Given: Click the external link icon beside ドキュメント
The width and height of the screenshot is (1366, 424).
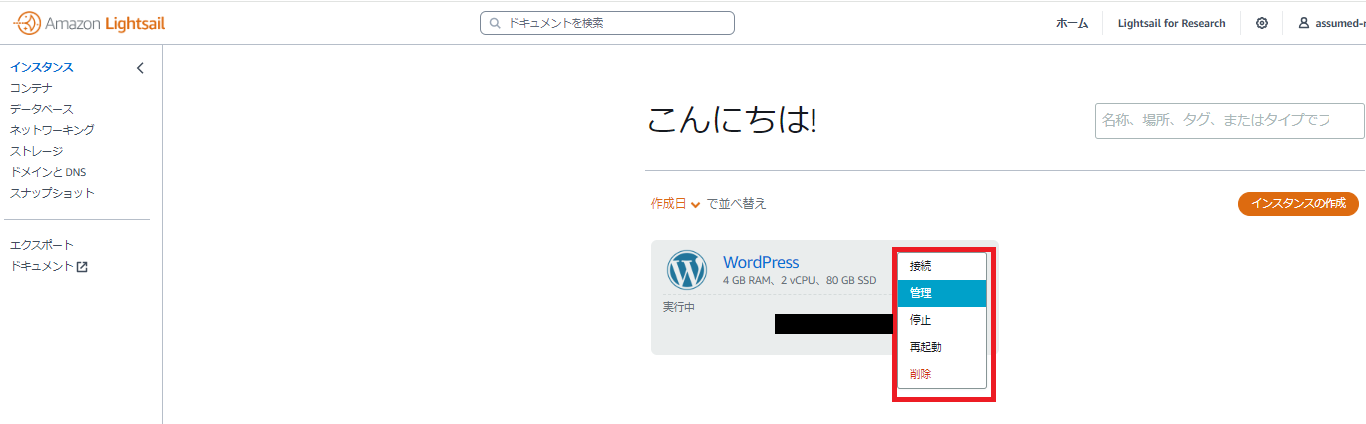Looking at the screenshot, I should point(82,267).
